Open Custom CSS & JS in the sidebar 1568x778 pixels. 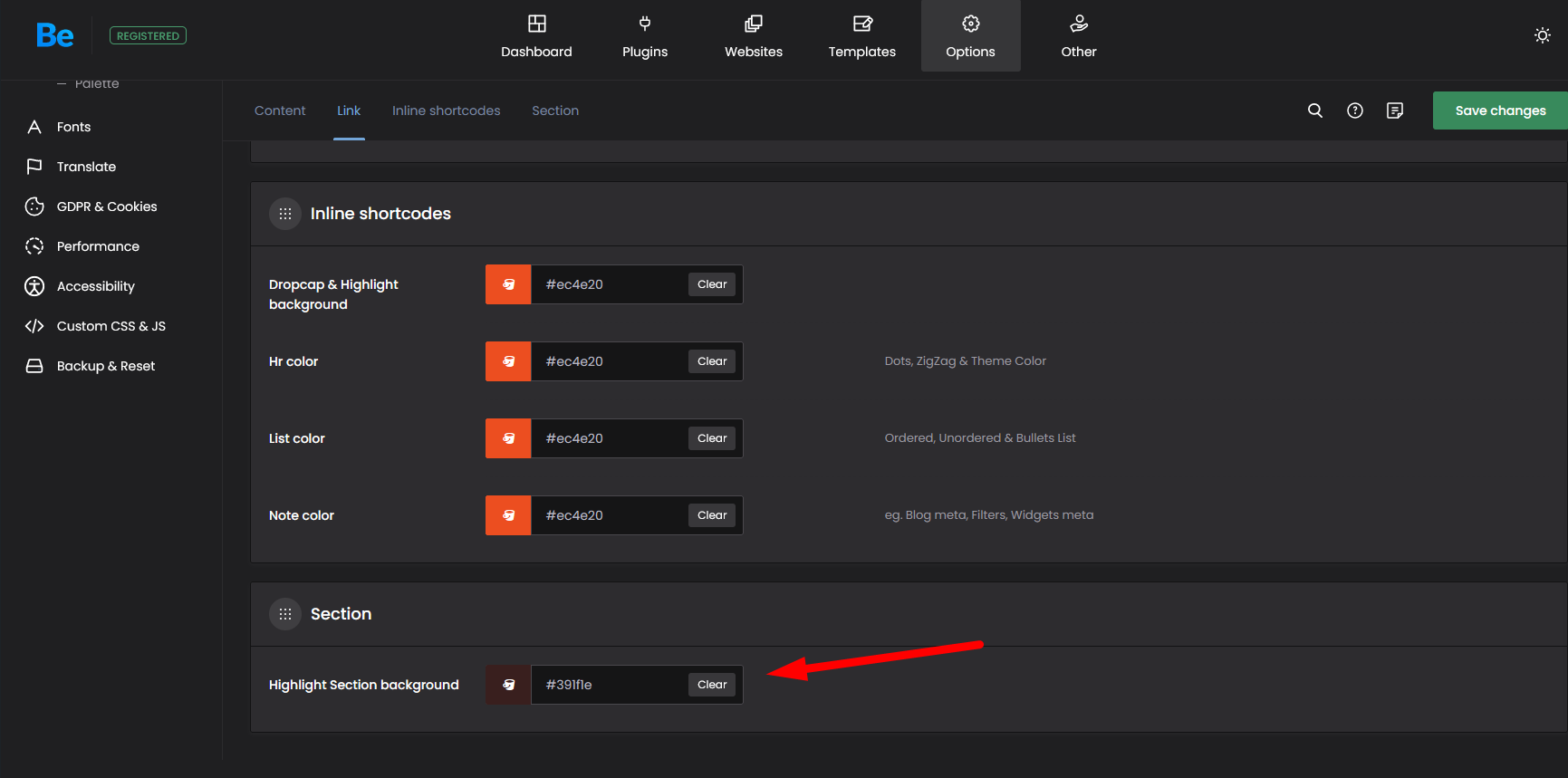click(111, 326)
